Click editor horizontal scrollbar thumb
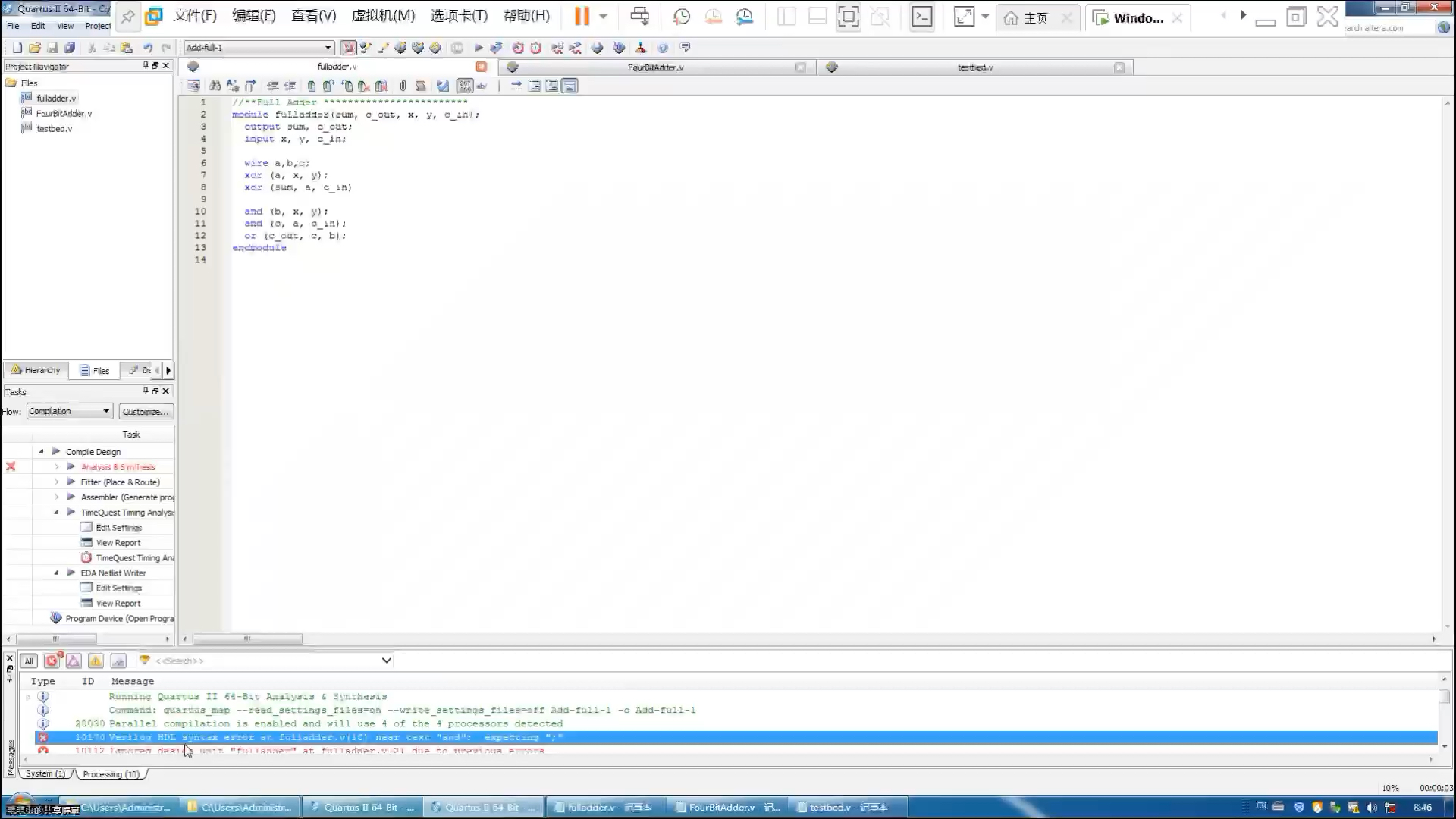The width and height of the screenshot is (1456, 819). pyautogui.click(x=247, y=639)
